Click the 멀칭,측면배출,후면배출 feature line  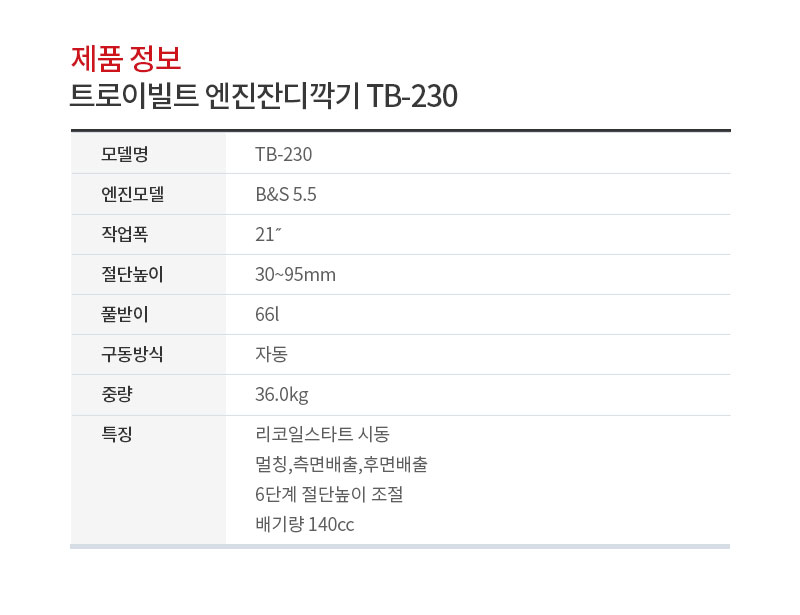click(x=341, y=464)
